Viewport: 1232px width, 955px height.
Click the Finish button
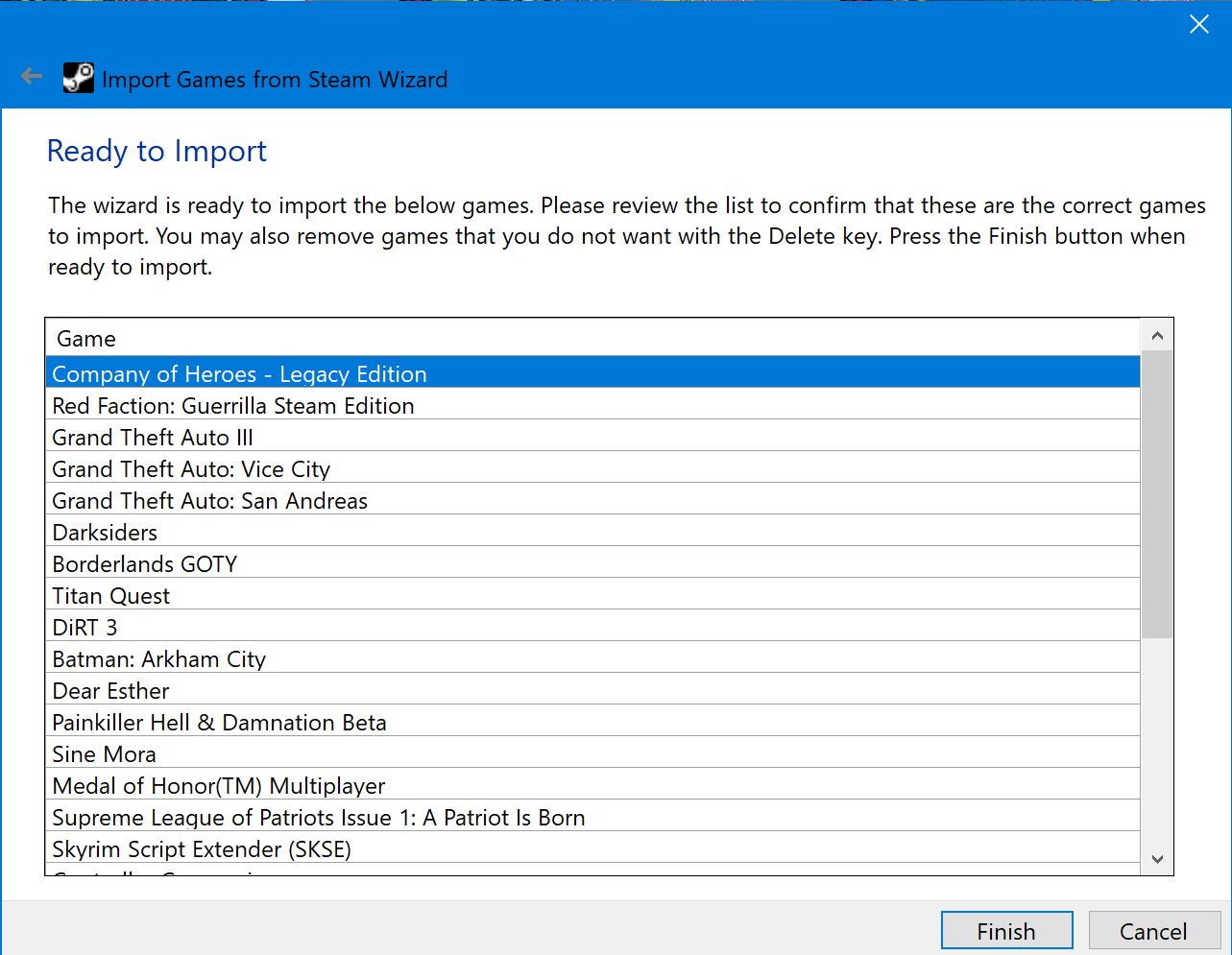click(x=1006, y=931)
